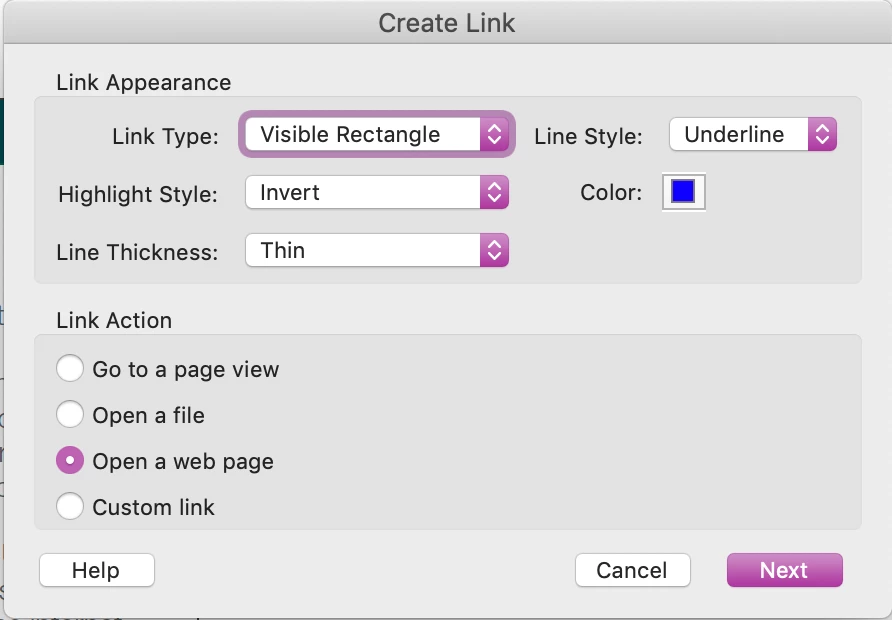Change the Line Thickness dropdown
The image size is (892, 620).
click(x=376, y=251)
